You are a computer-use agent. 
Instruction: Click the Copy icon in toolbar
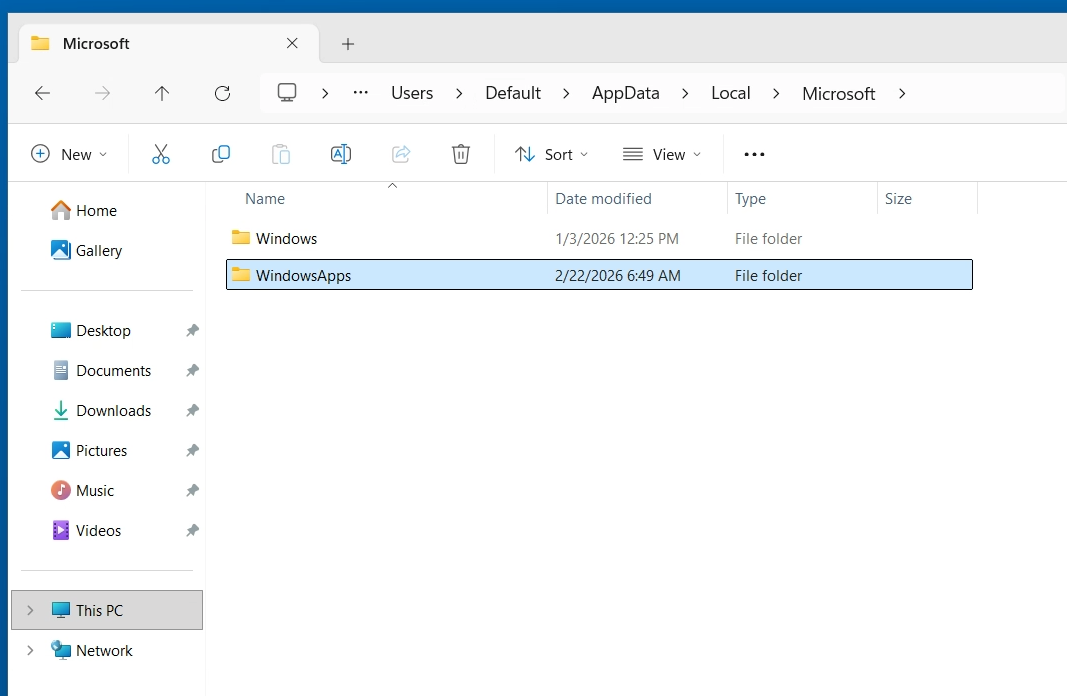point(221,154)
